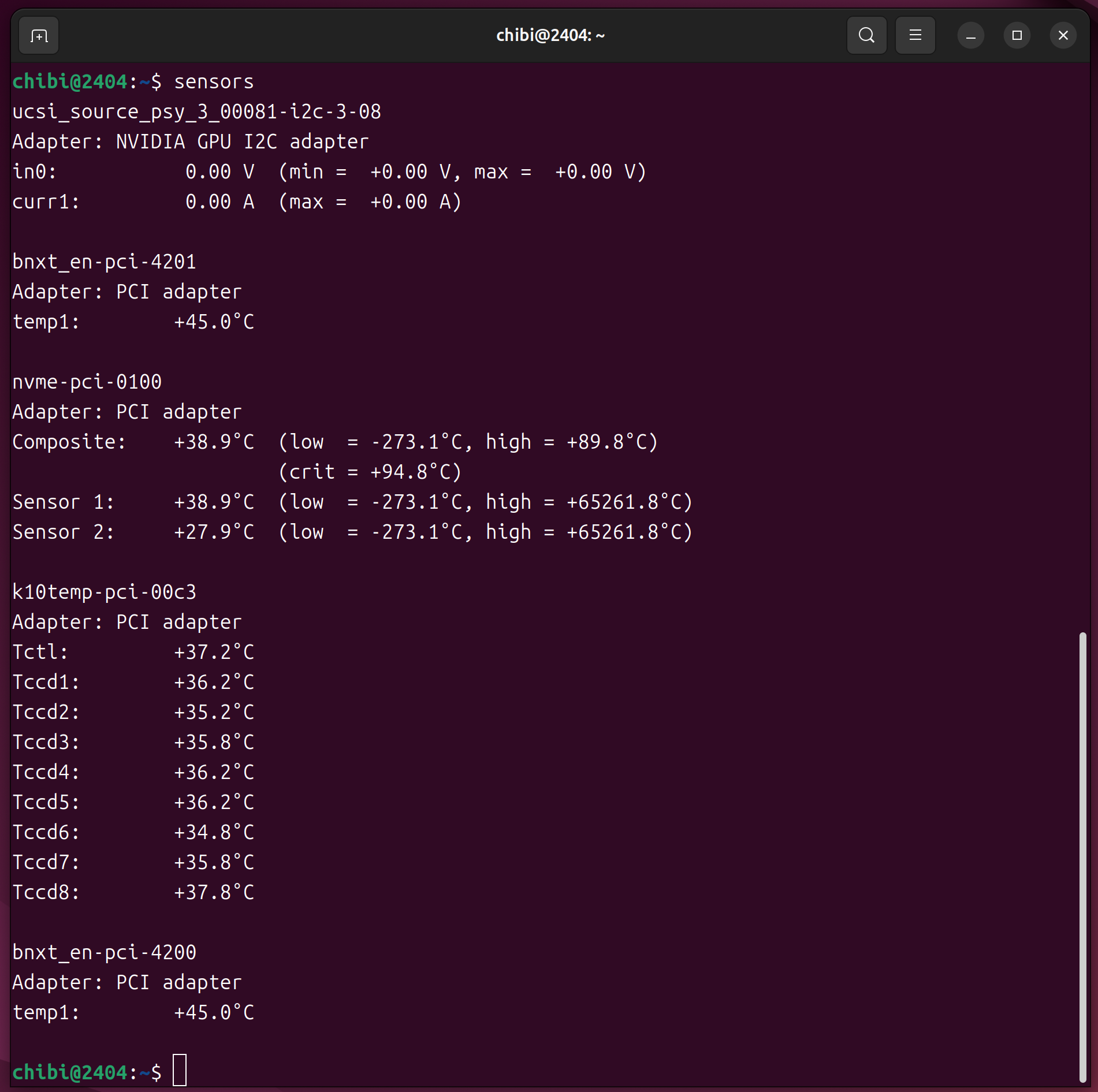Click the ucsi_source_psy_3_00081-i2c-3-08 line
This screenshot has width=1098, height=1092.
click(x=196, y=111)
